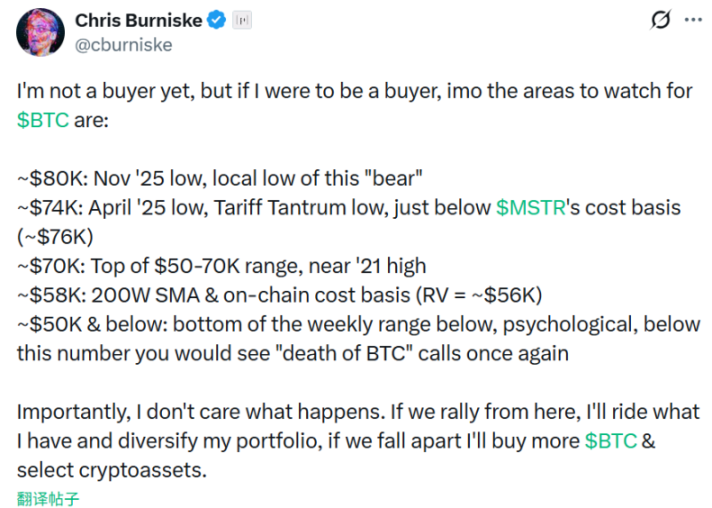The height and width of the screenshot is (508, 712).
Task: Click the $BTC cashtag in the last paragraph
Action: pyautogui.click(x=610, y=441)
